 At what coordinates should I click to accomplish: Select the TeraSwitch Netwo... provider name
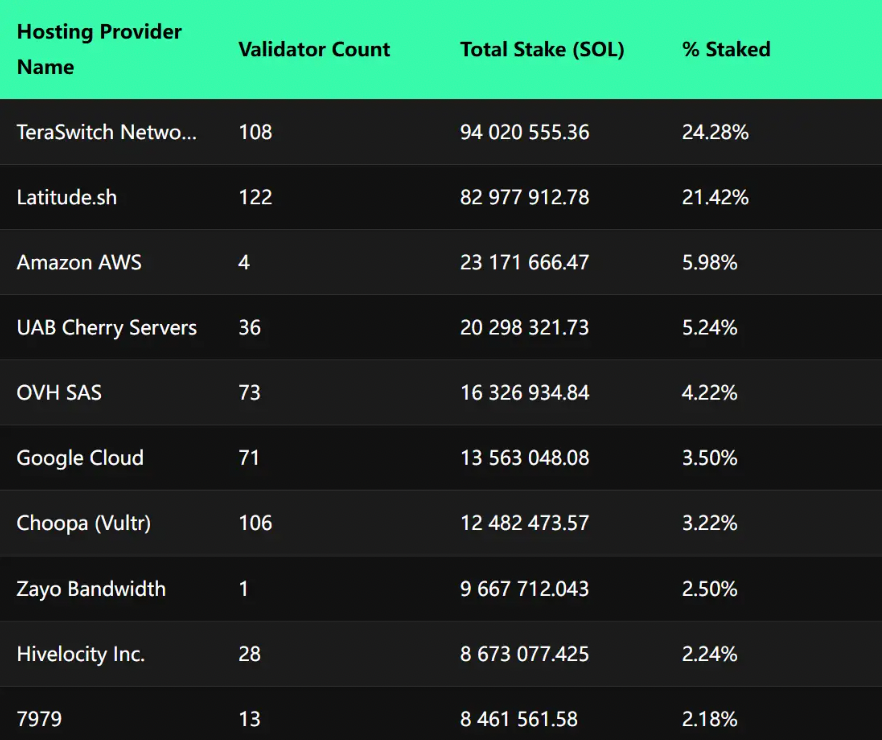(107, 132)
